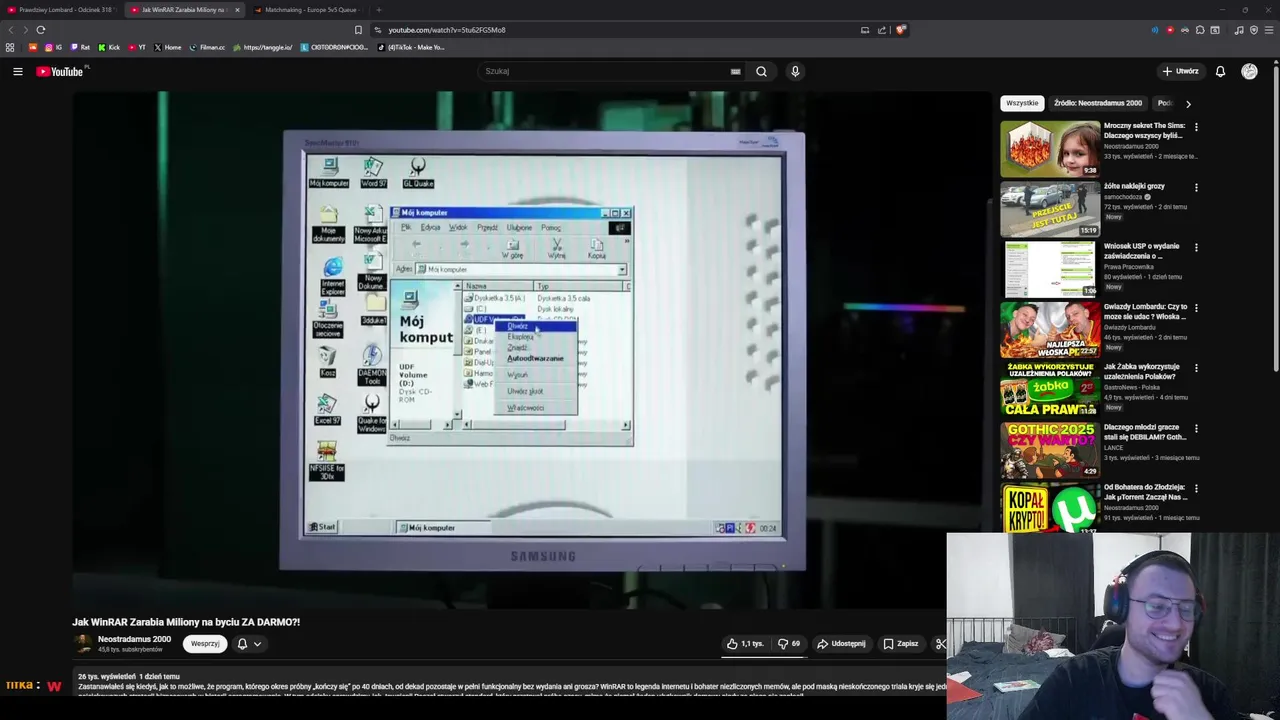Open options for Wniosek USP video
Image resolution: width=1280 pixels, height=720 pixels.
(x=1195, y=247)
